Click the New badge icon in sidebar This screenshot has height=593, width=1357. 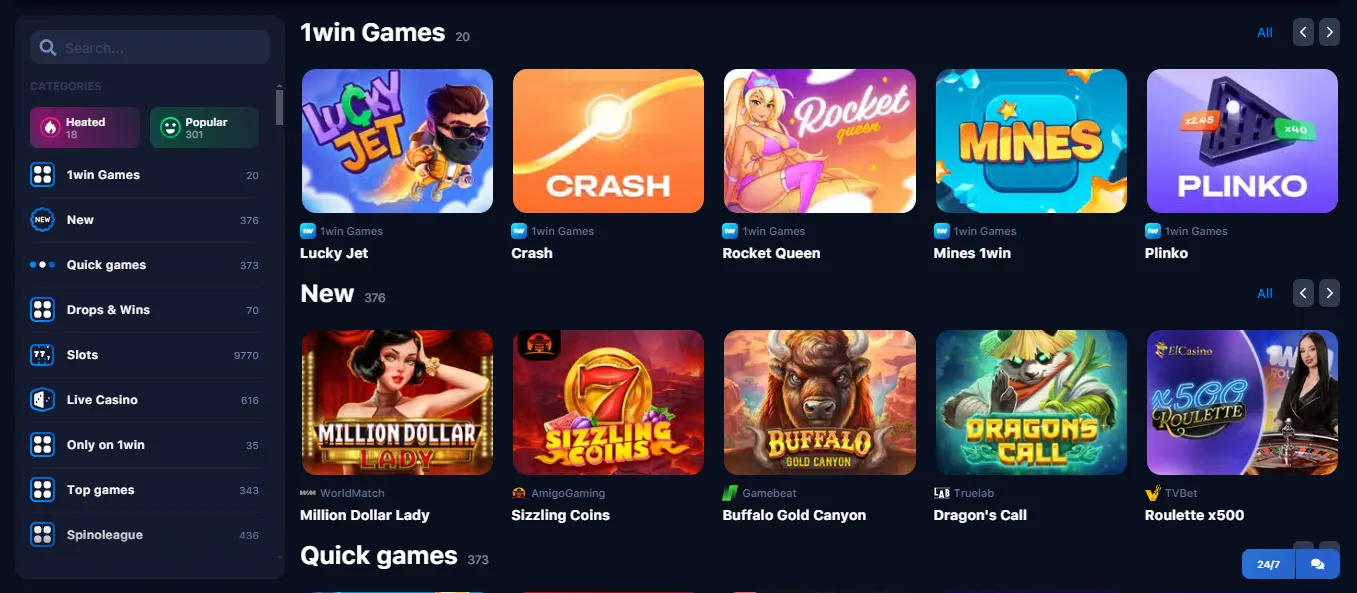[x=42, y=220]
